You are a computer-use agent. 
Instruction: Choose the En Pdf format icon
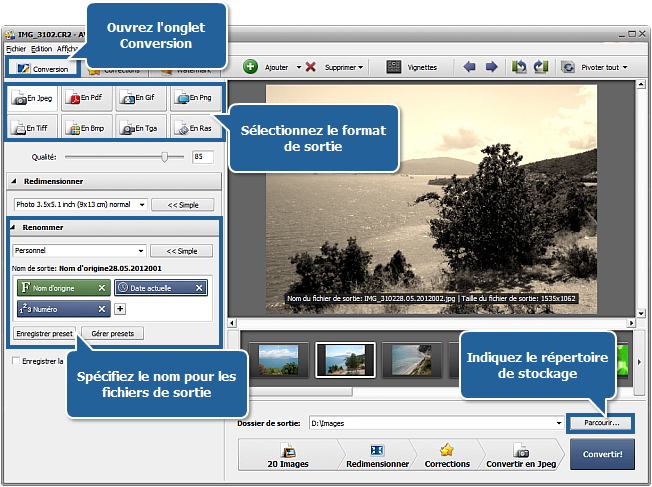[x=86, y=98]
